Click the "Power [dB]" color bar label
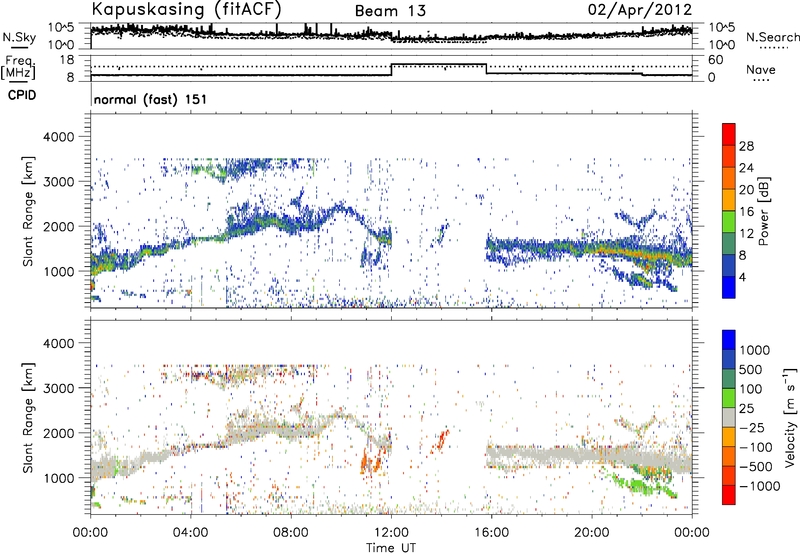 coord(764,211)
